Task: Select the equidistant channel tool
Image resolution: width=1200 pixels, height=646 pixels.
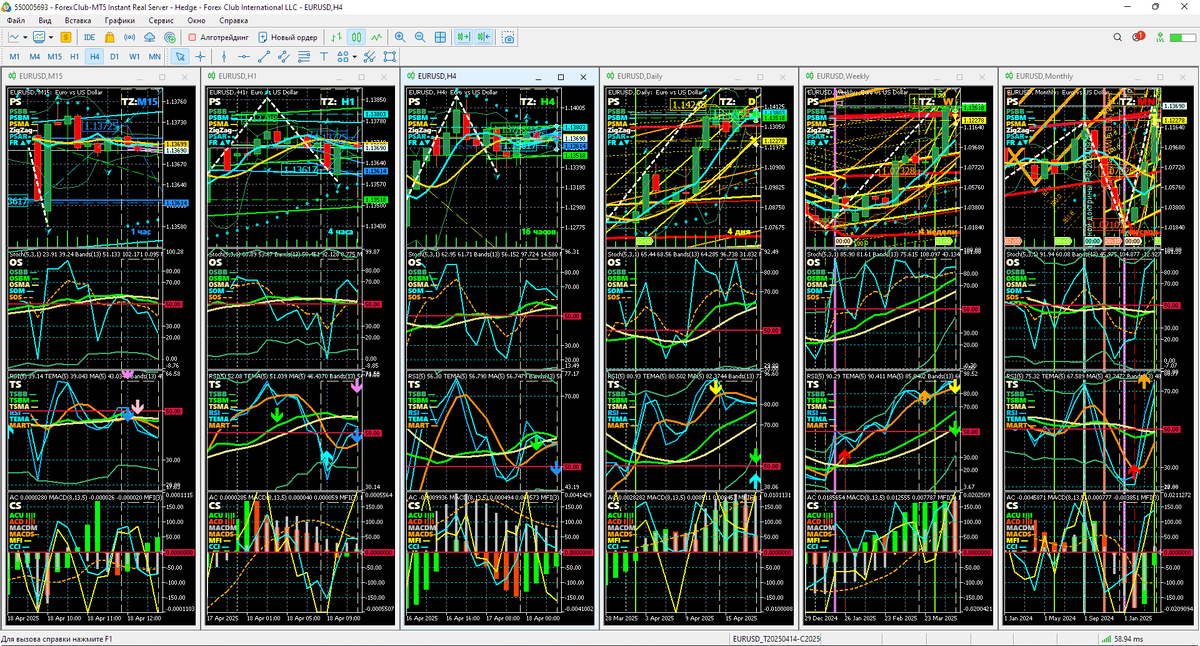Action: click(x=284, y=57)
